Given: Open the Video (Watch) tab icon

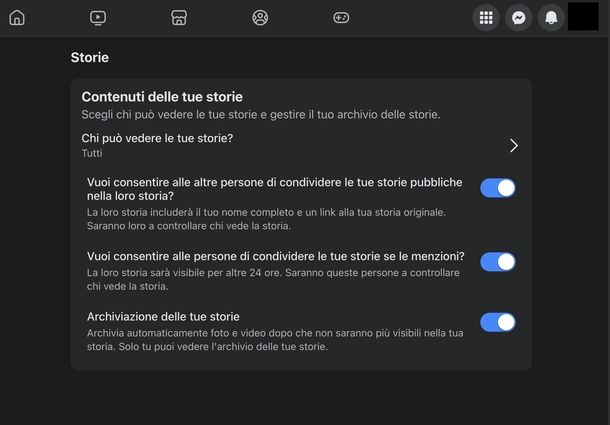Looking at the screenshot, I should coord(98,17).
